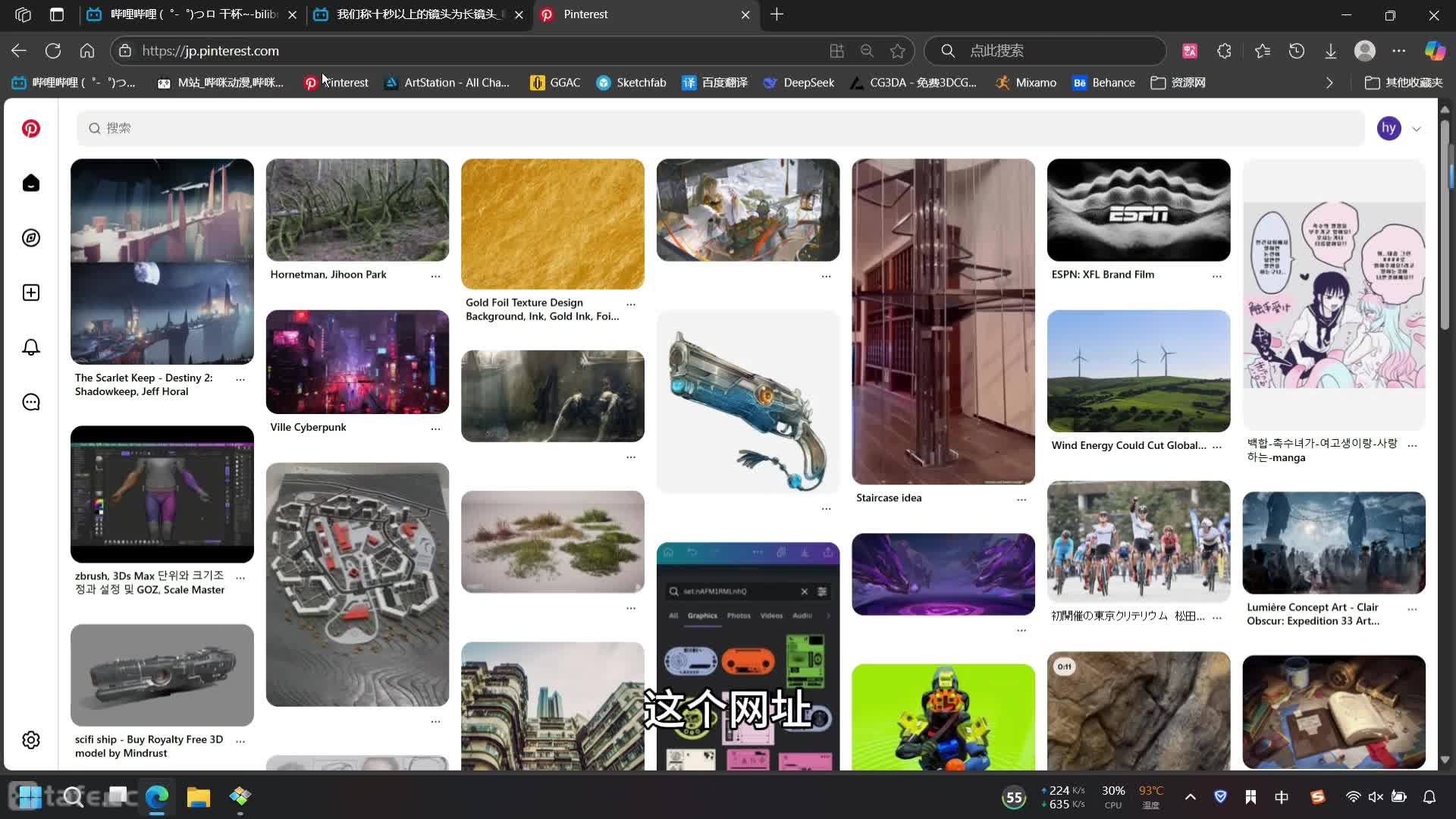Expand the account menu chevron

click(x=1416, y=129)
